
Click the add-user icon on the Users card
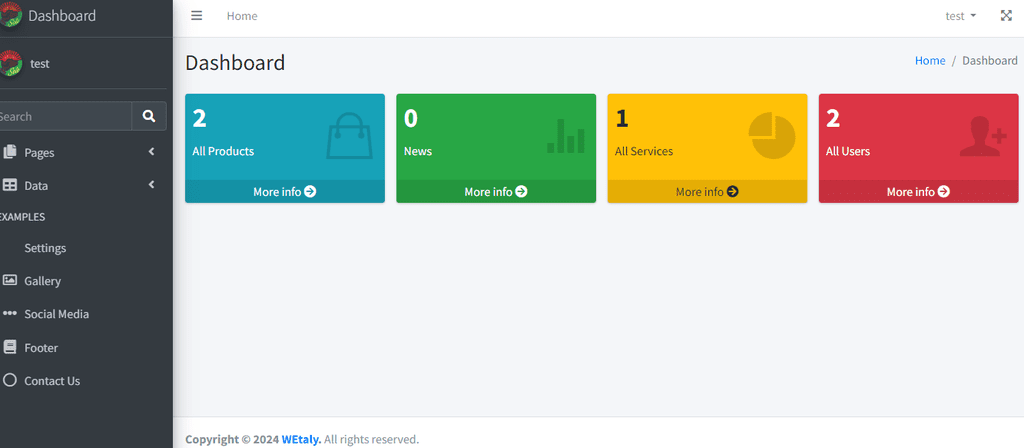click(983, 136)
